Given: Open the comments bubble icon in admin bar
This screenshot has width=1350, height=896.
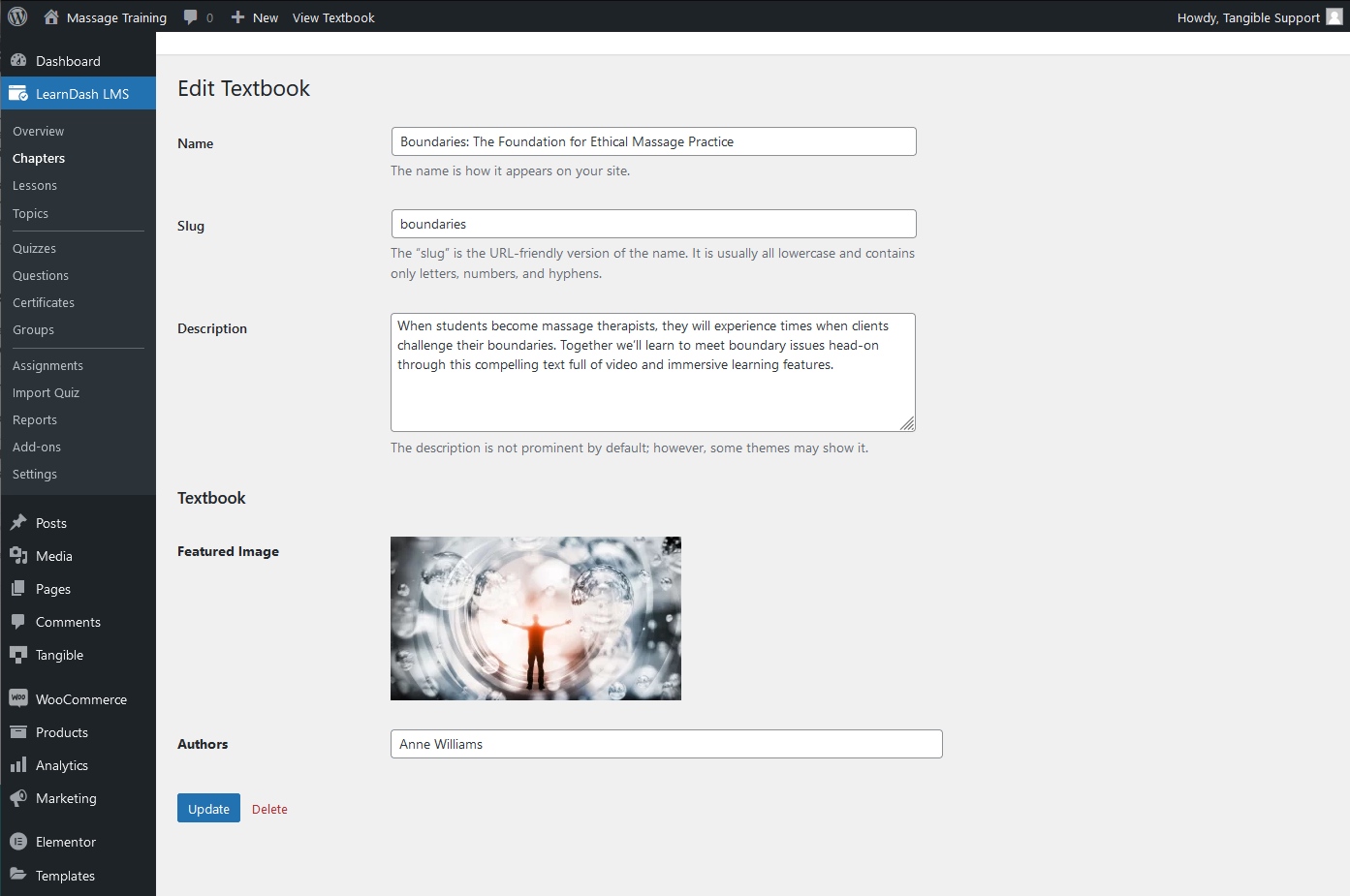Looking at the screenshot, I should (x=191, y=17).
